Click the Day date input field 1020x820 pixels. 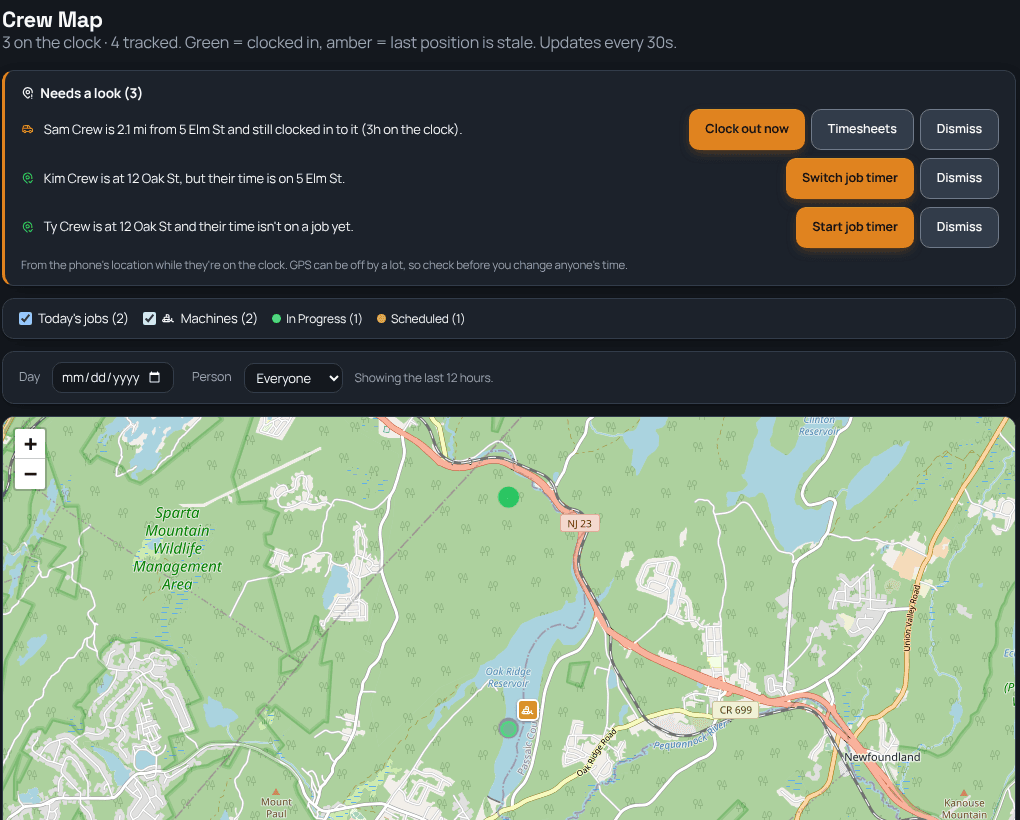click(113, 377)
